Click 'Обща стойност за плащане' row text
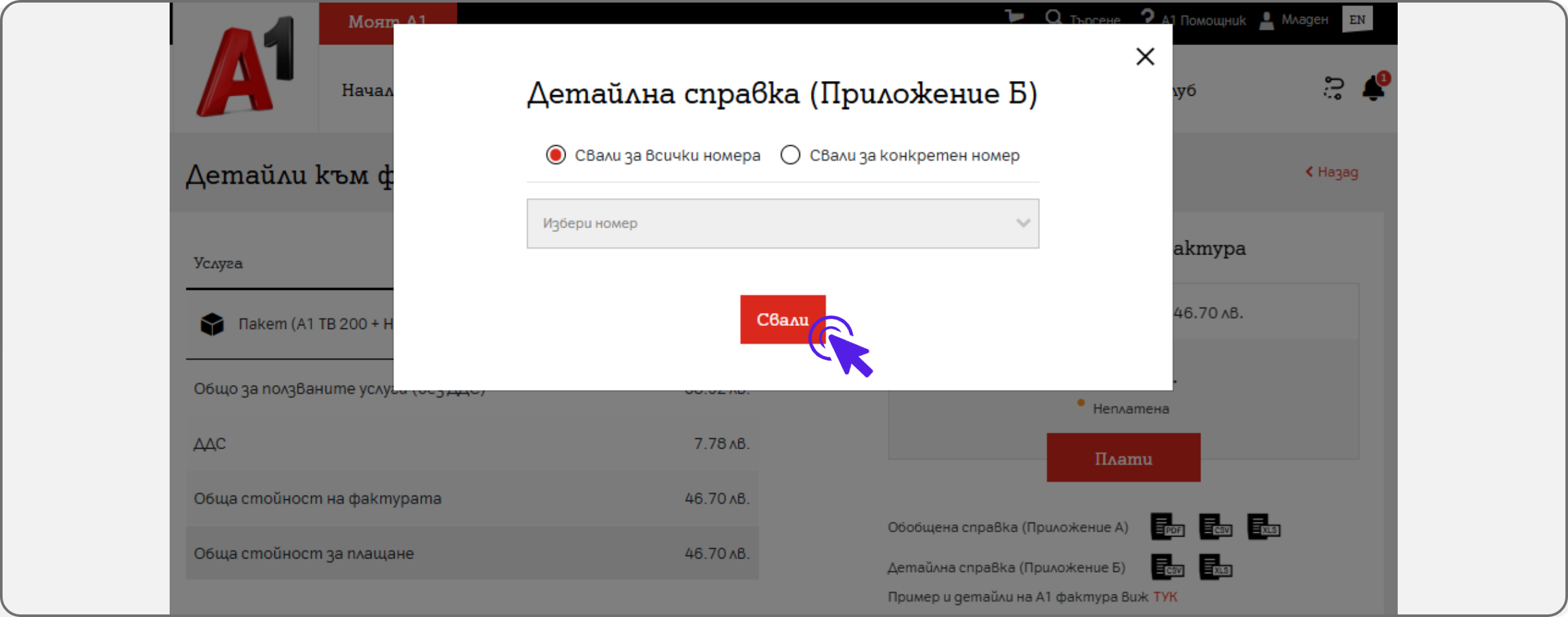Screen dimensions: 1568x617 (304, 553)
